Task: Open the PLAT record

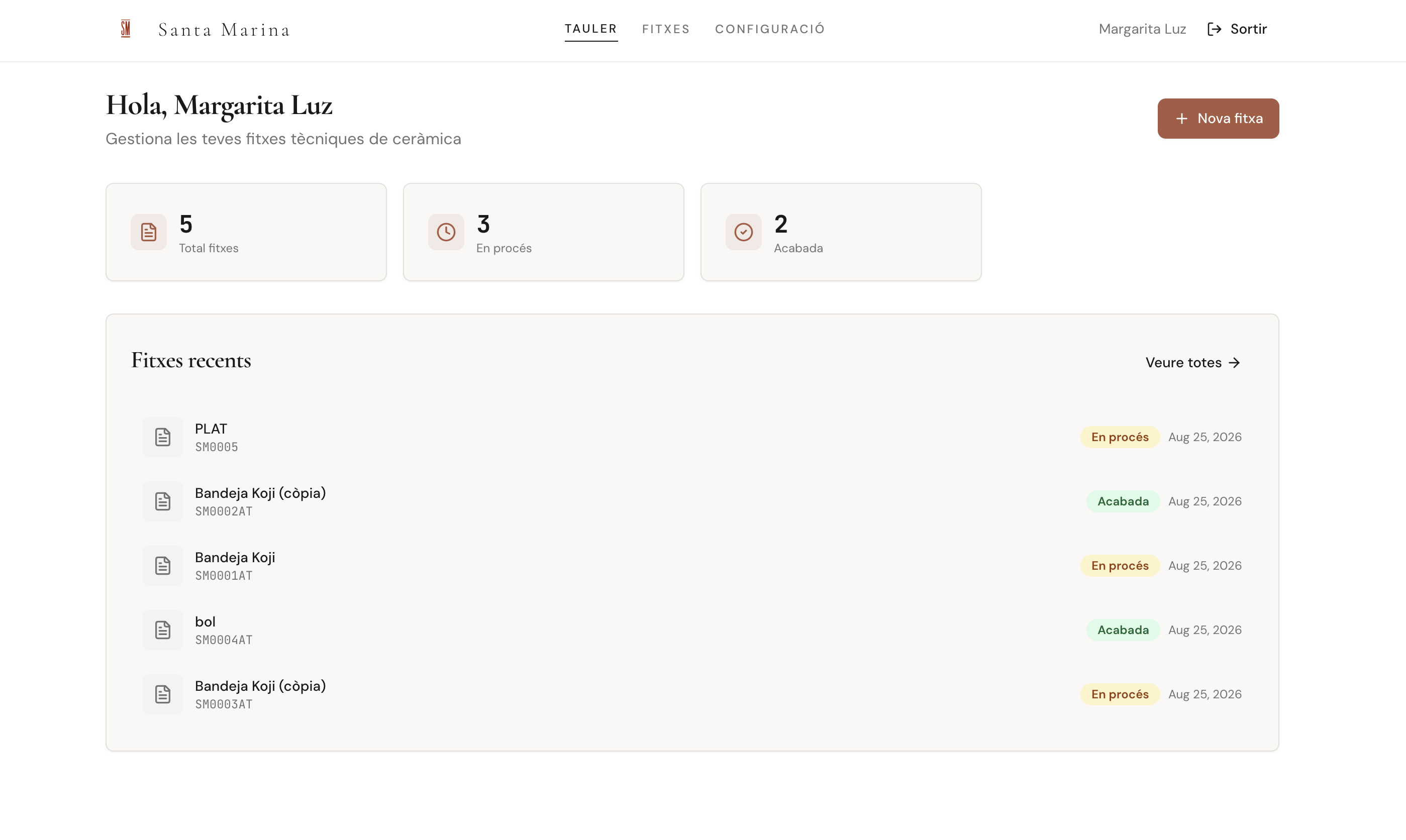Action: tap(691, 437)
